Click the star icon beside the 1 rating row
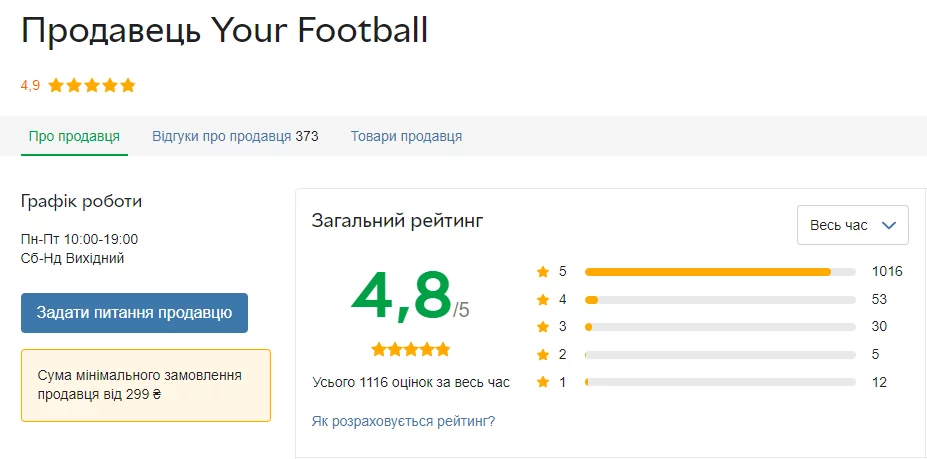 [543, 381]
